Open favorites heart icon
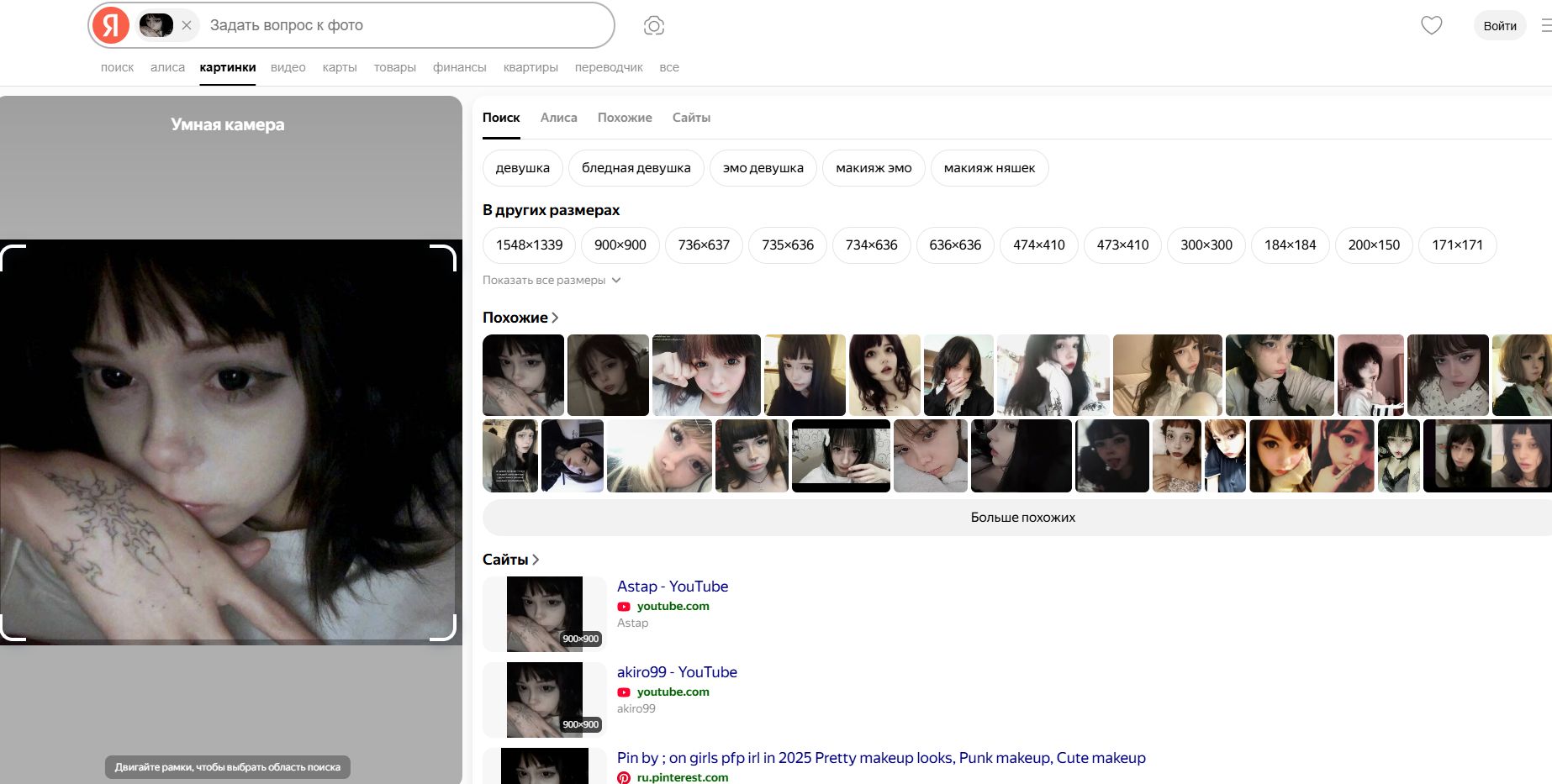1552x784 pixels. 1432,25
